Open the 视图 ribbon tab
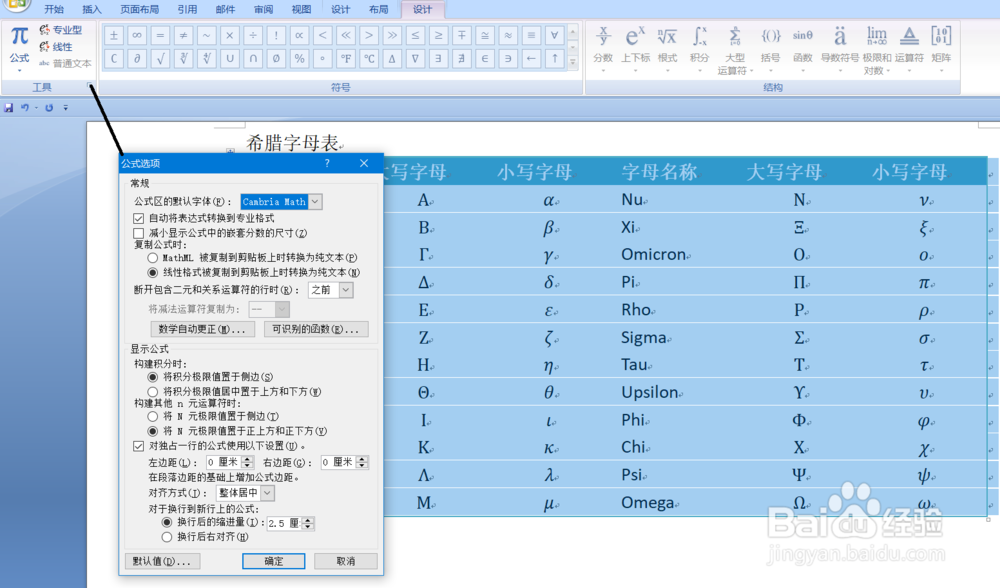Image resolution: width=1000 pixels, height=588 pixels. point(301,9)
